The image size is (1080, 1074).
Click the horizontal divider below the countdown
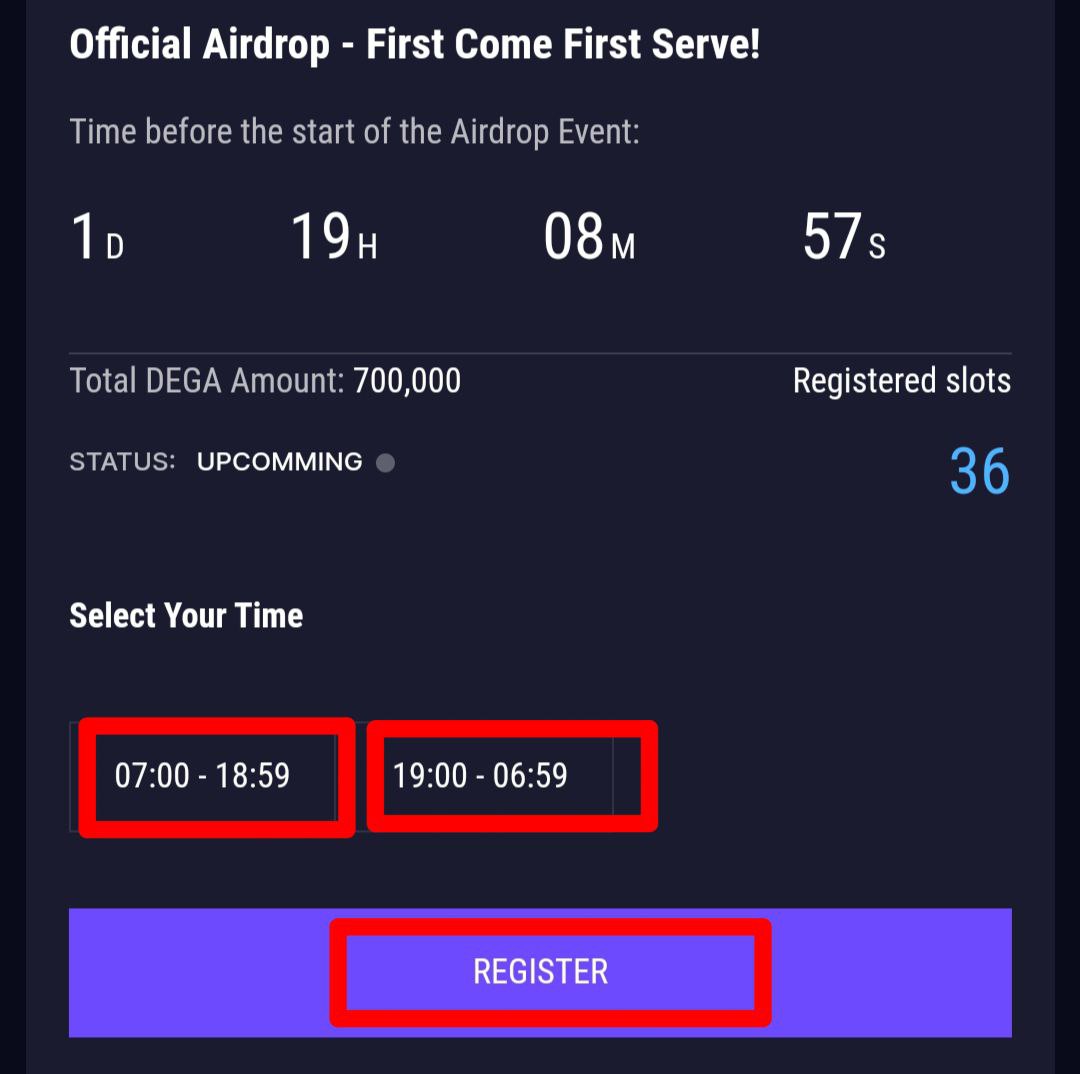pos(540,353)
